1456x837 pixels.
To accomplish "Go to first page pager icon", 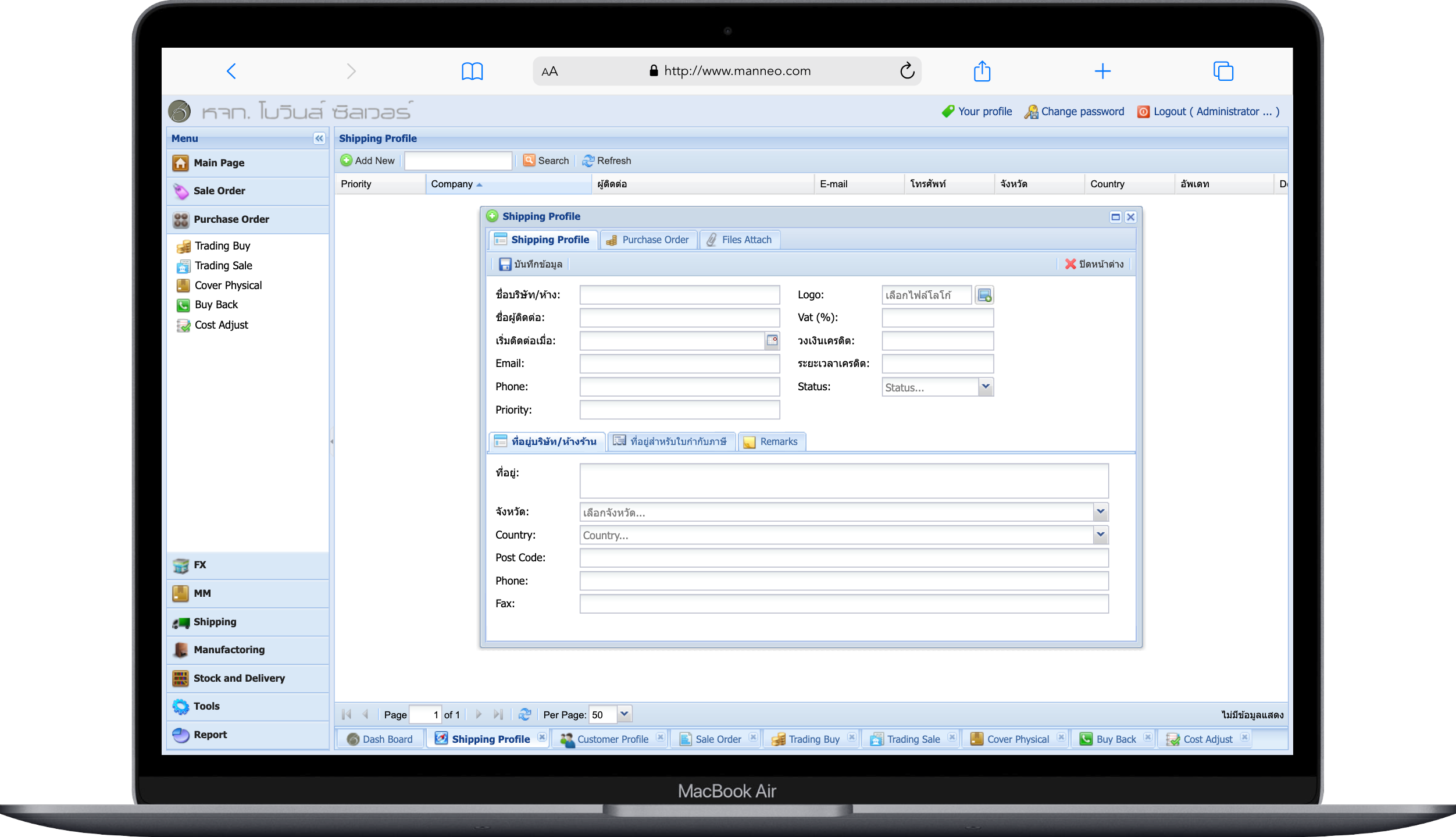I will pyautogui.click(x=347, y=714).
